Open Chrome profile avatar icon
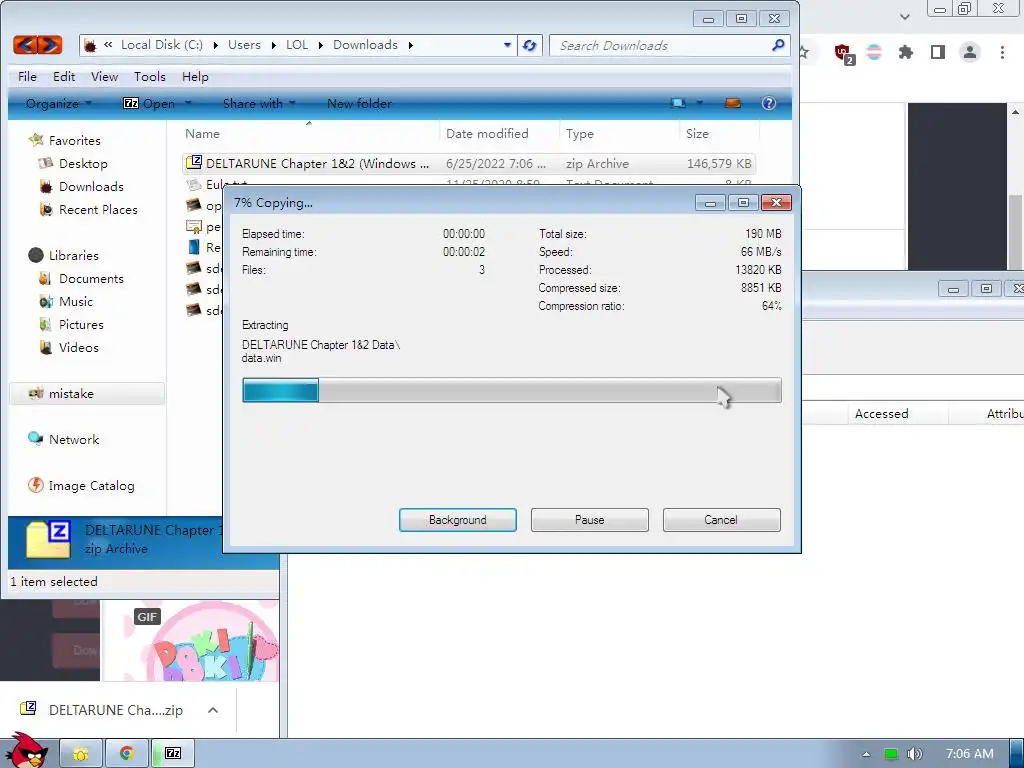The image size is (1024, 768). pos(970,52)
